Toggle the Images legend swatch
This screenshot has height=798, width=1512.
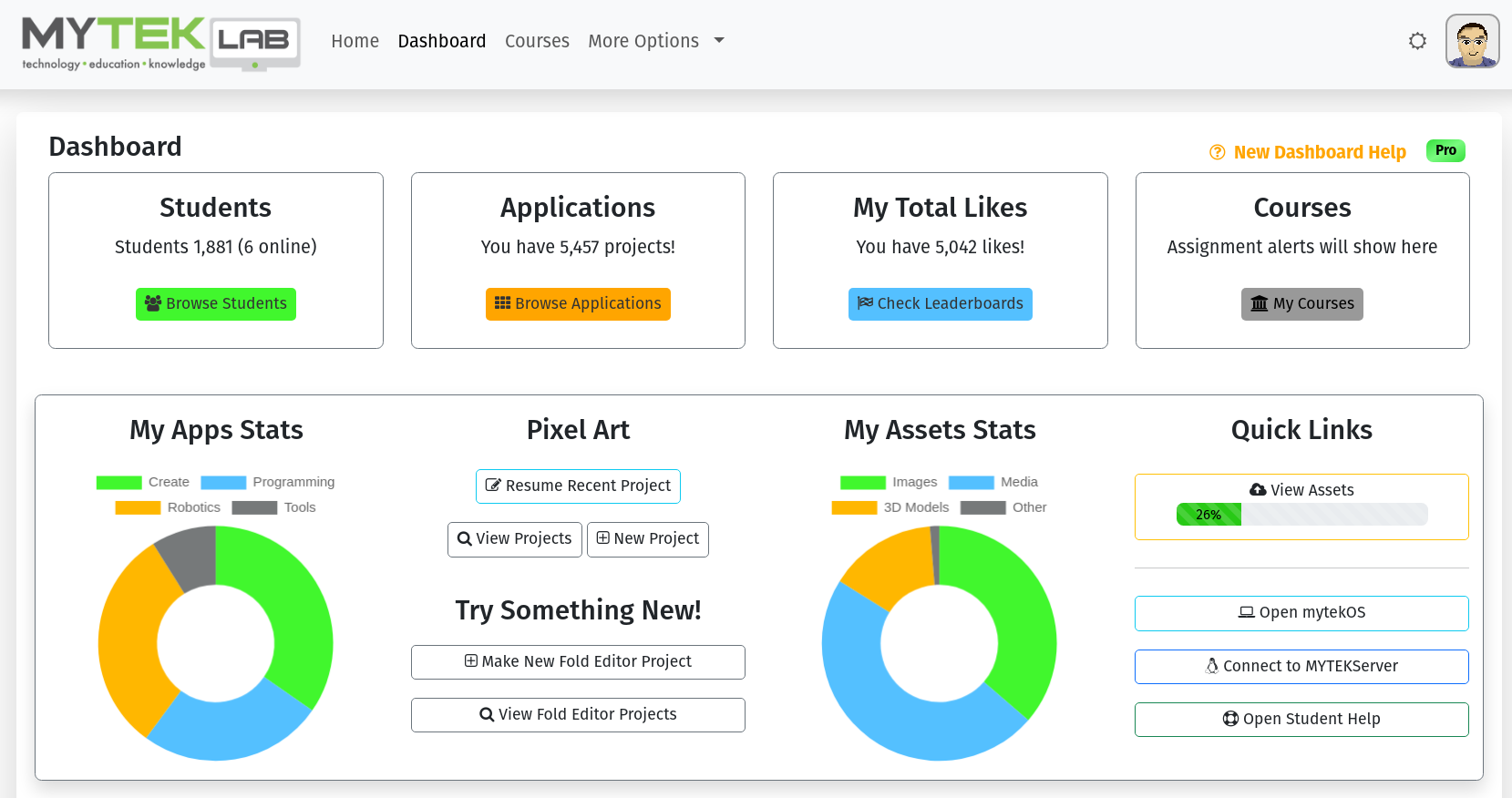[863, 483]
